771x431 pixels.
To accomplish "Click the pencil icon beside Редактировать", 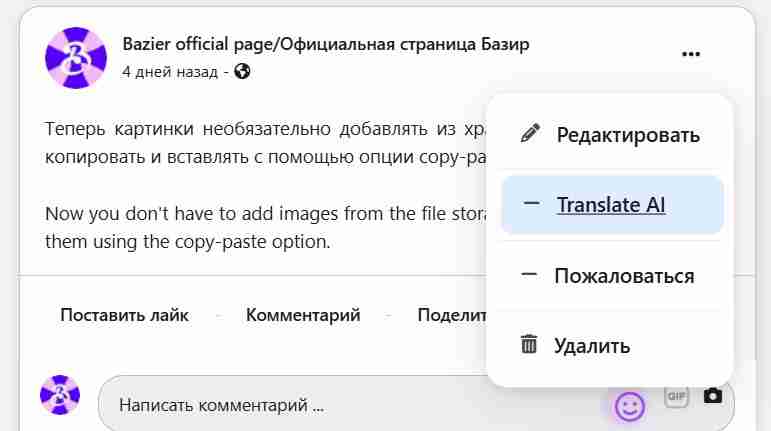I will point(530,134).
